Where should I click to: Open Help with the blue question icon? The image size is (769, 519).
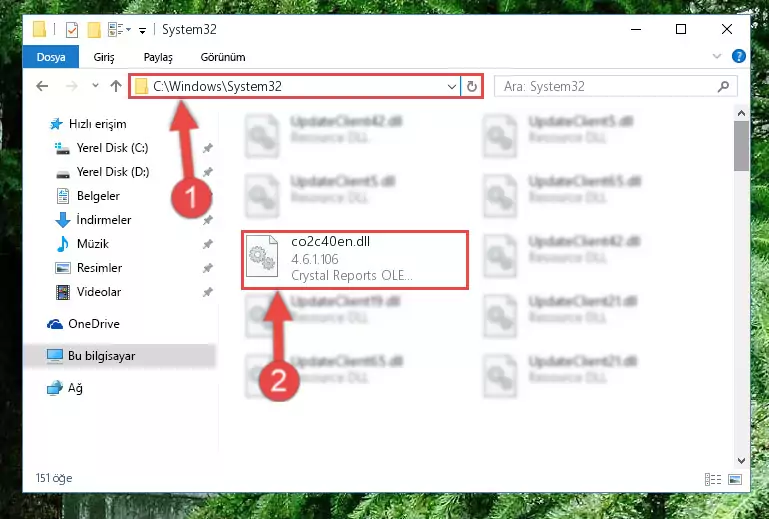(x=739, y=56)
